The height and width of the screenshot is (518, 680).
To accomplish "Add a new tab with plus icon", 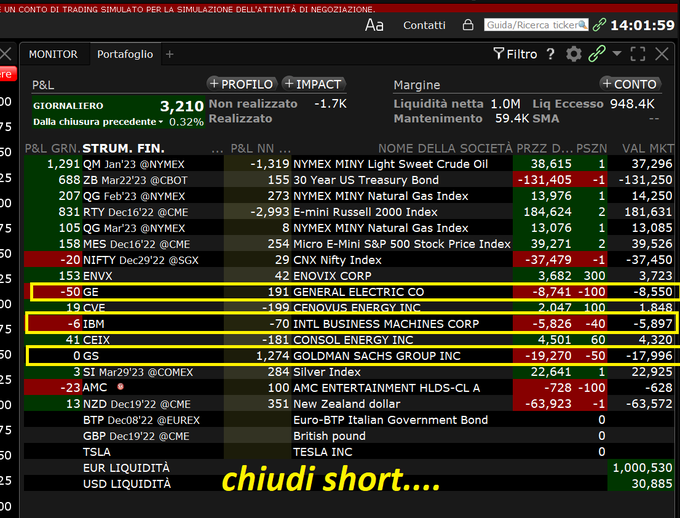I will click(x=170, y=54).
